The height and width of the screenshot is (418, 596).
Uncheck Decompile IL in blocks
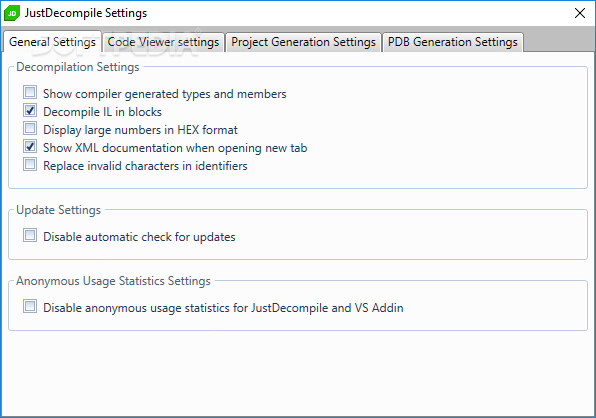30,110
